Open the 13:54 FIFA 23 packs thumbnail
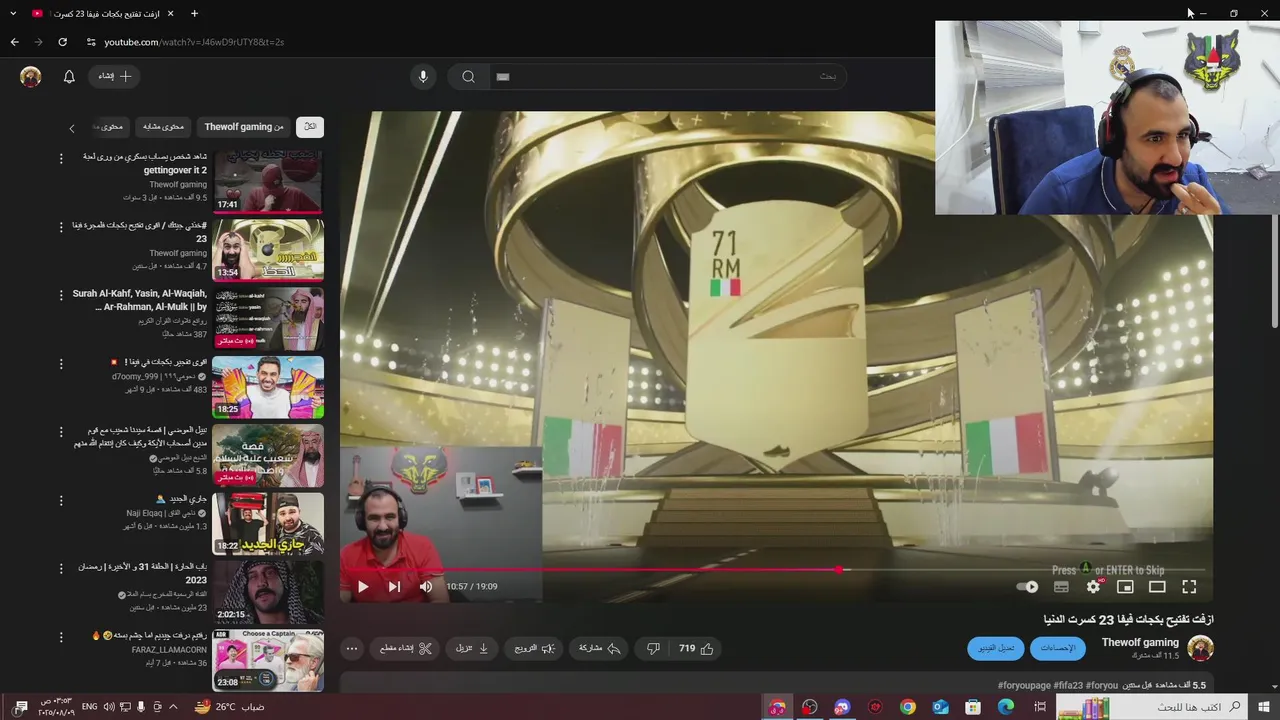This screenshot has height=720, width=1280. point(268,250)
